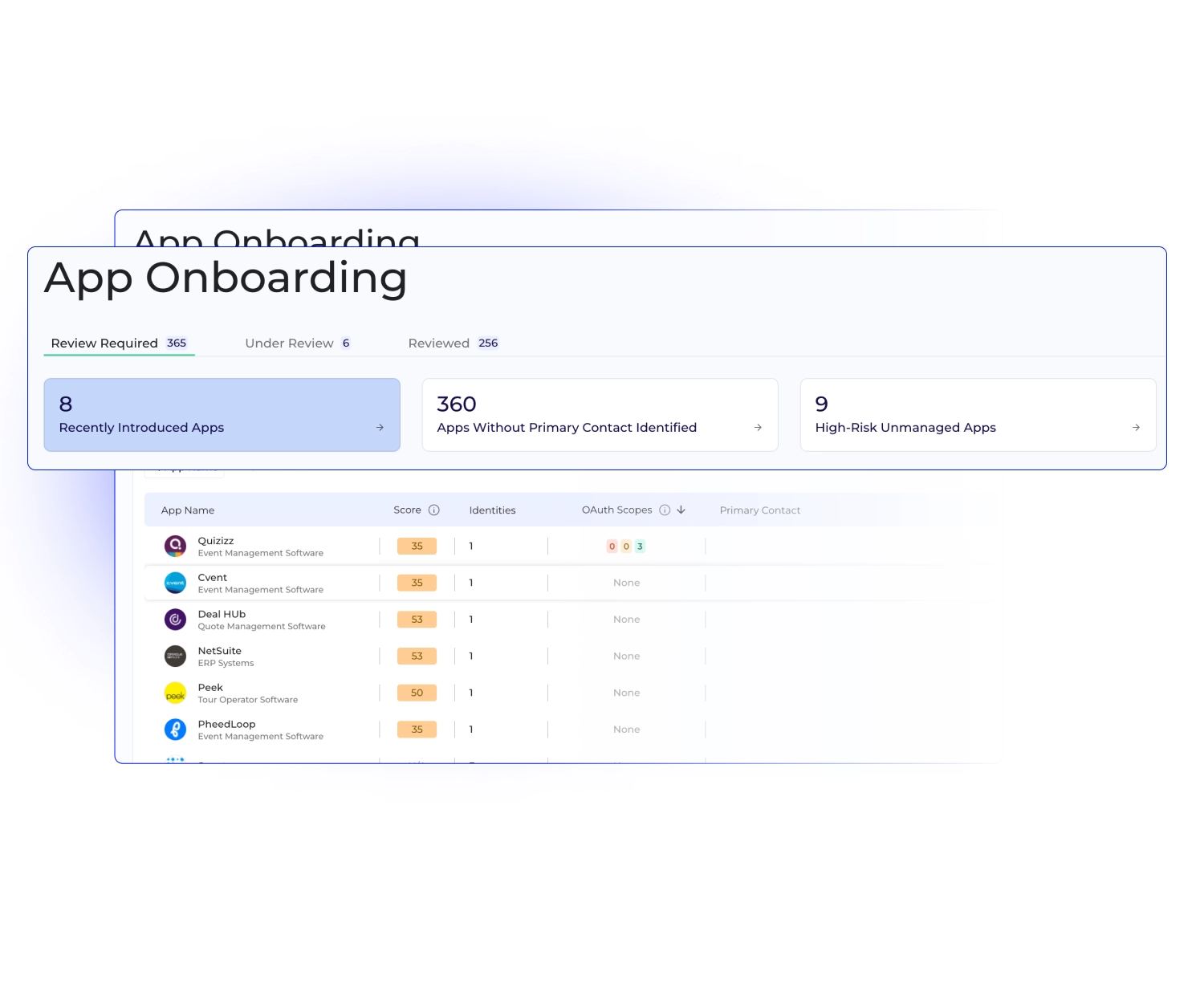Click the App Name column header
The height and width of the screenshot is (1008, 1200).
(x=187, y=510)
